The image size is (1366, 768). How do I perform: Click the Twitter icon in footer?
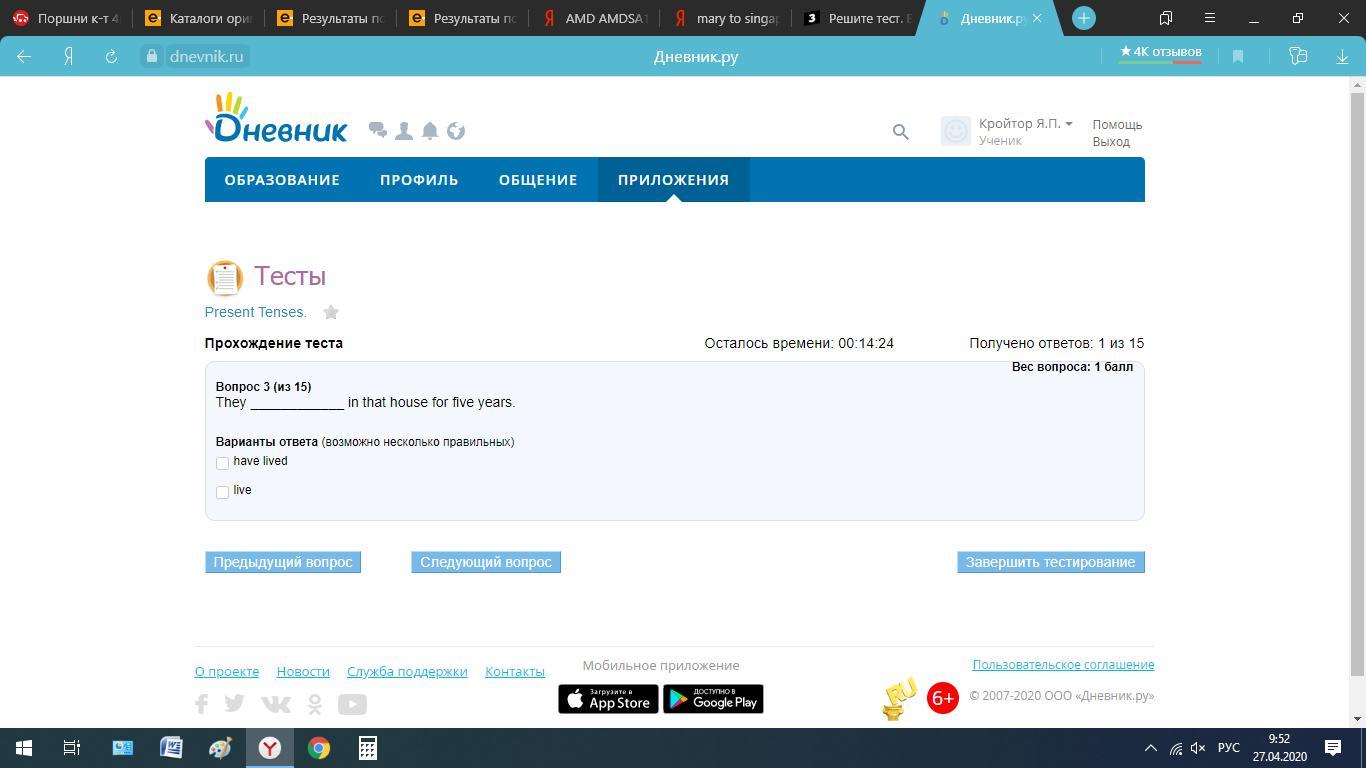coord(235,704)
